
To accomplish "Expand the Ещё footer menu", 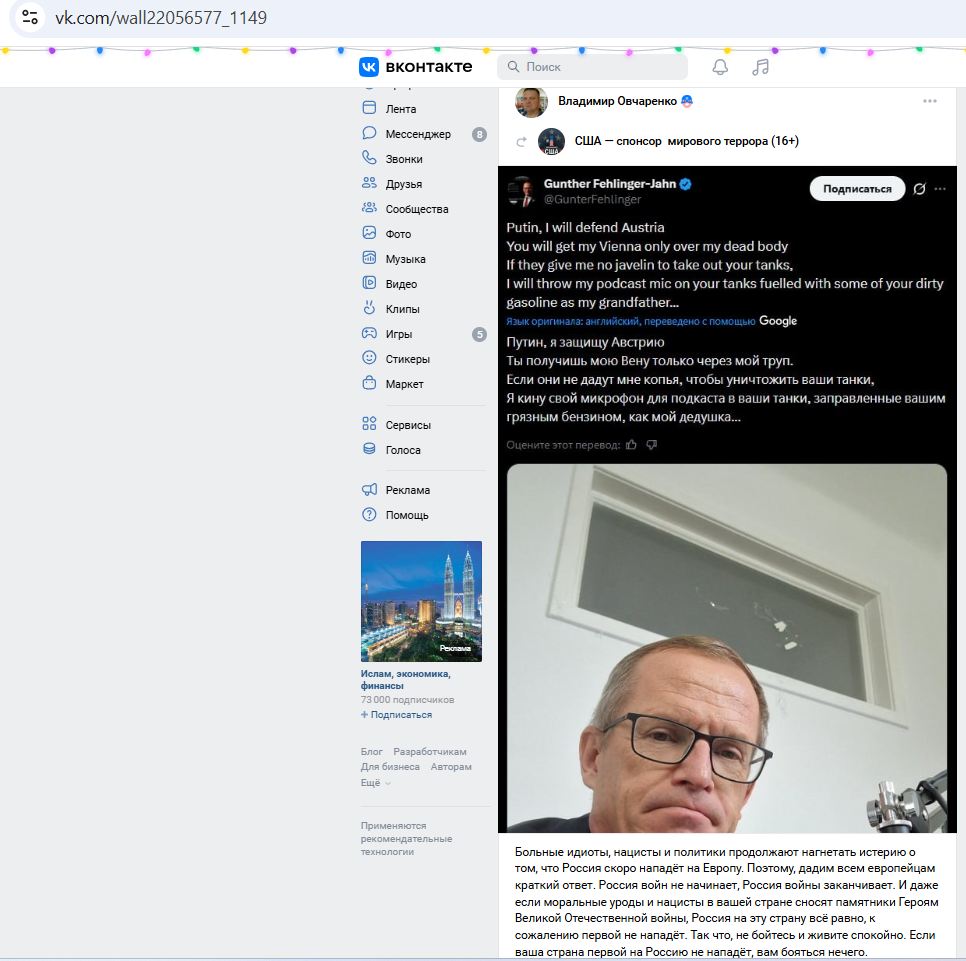I will pyautogui.click(x=370, y=782).
